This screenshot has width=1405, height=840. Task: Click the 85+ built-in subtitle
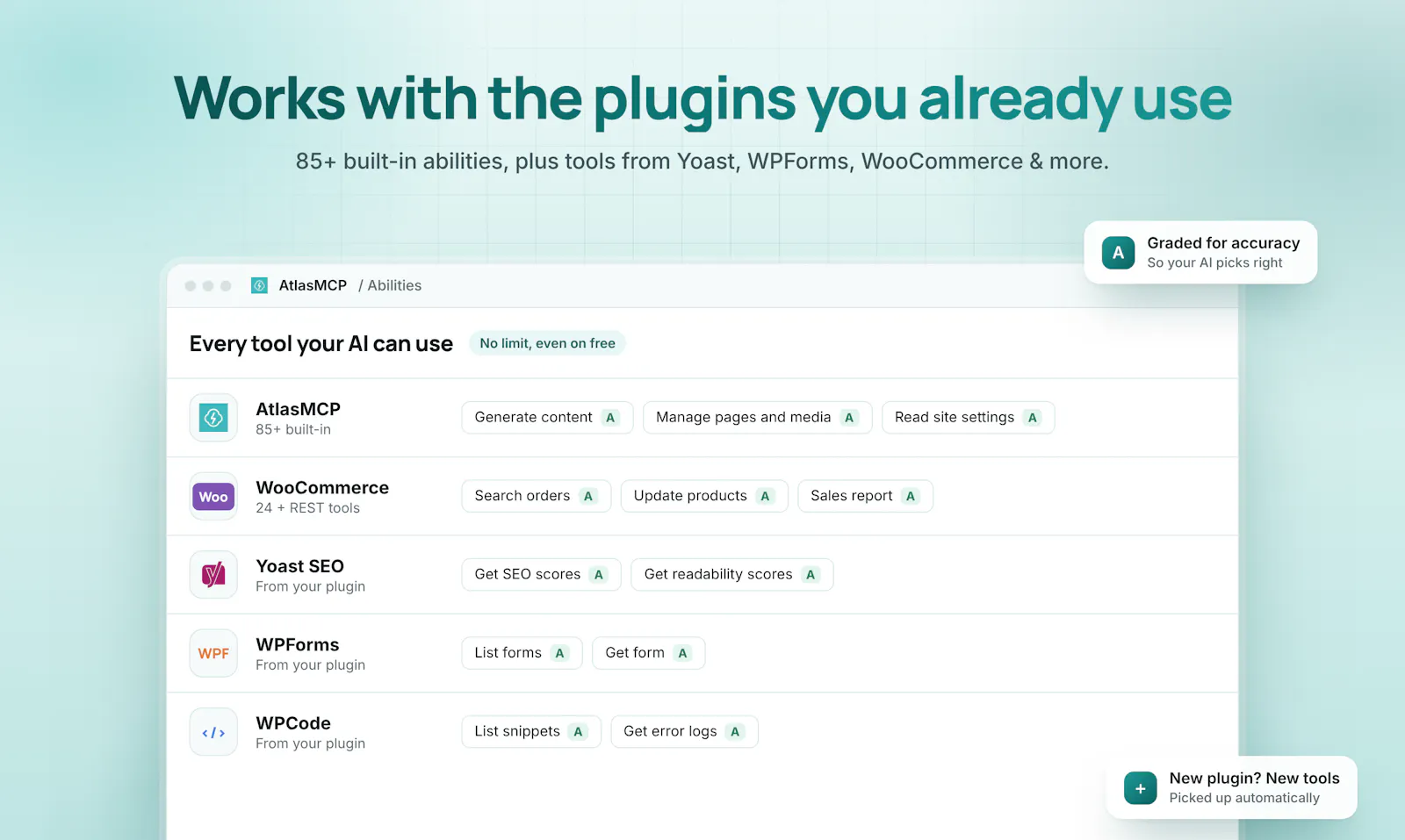click(293, 429)
